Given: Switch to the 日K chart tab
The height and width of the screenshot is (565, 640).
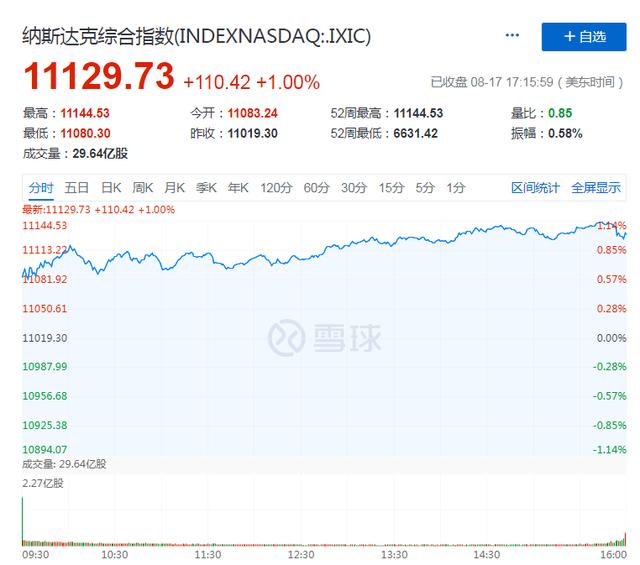Looking at the screenshot, I should click(x=111, y=188).
